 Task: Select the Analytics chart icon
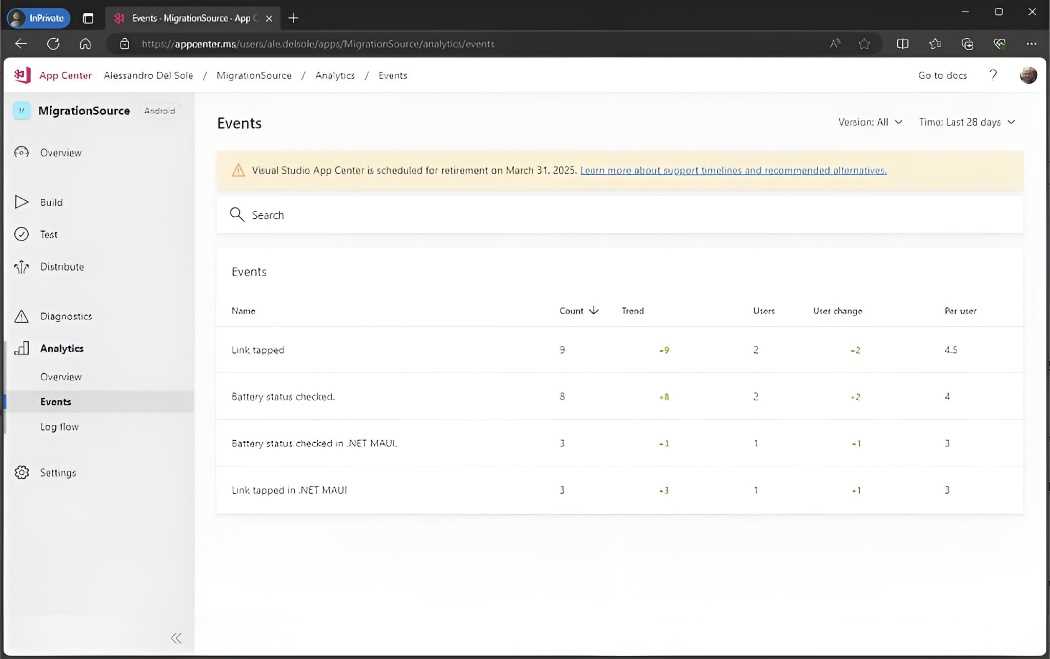pyautogui.click(x=22, y=348)
